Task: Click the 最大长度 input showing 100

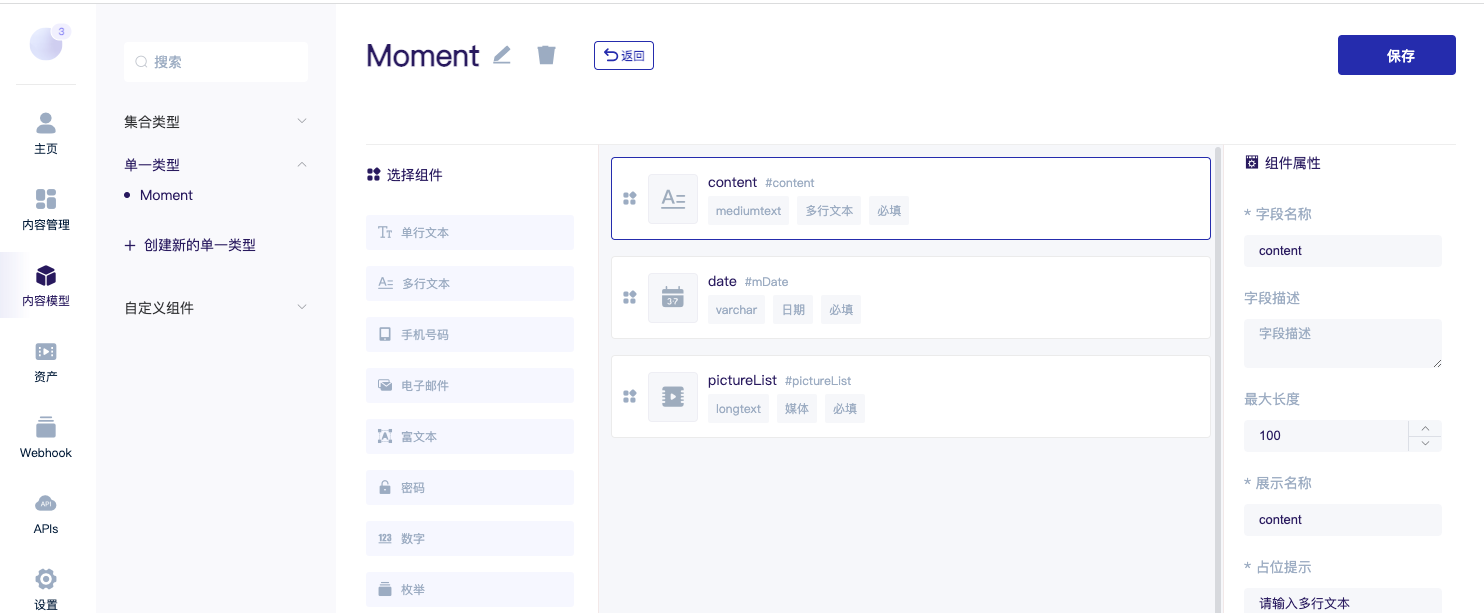Action: coord(1326,435)
